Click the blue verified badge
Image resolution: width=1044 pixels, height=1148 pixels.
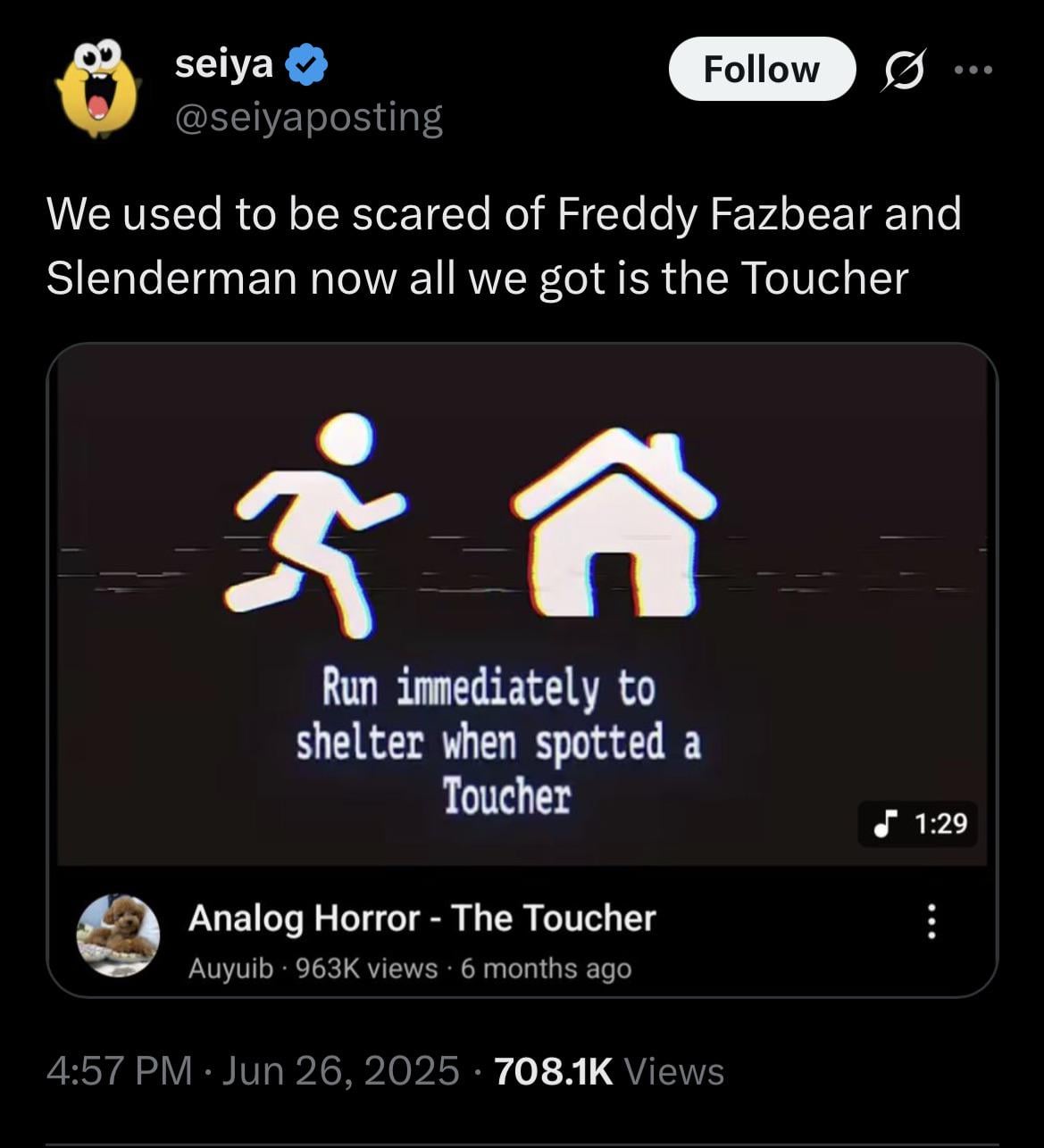(x=307, y=65)
